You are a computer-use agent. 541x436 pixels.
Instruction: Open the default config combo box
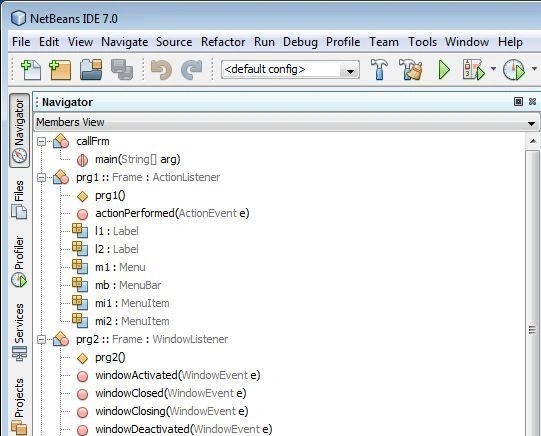click(290, 70)
